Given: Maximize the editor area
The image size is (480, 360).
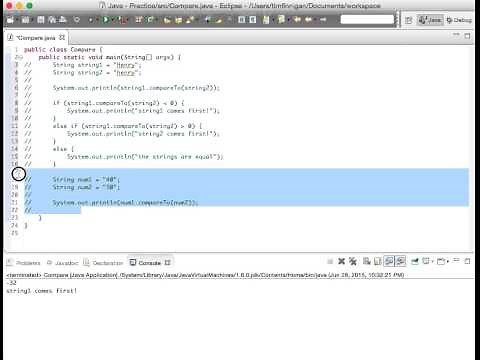Looking at the screenshot, I should point(467,36).
